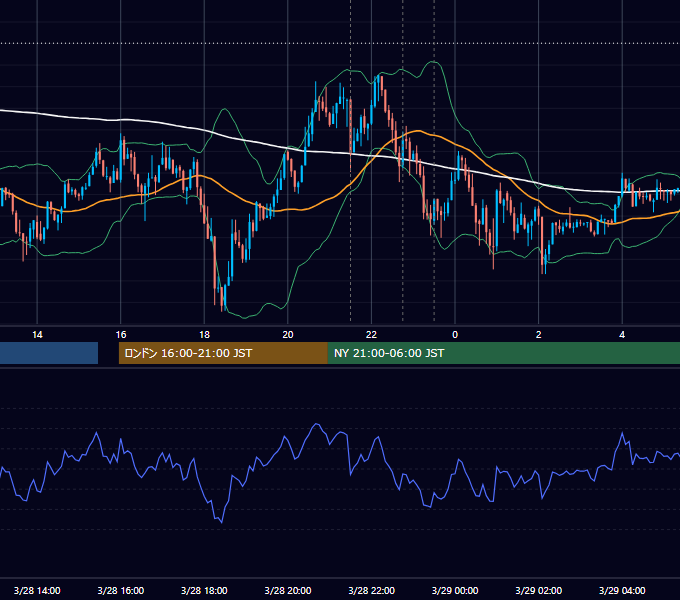Click the '3/28 14:00' date label
This screenshot has height=600, width=680.
point(37,590)
